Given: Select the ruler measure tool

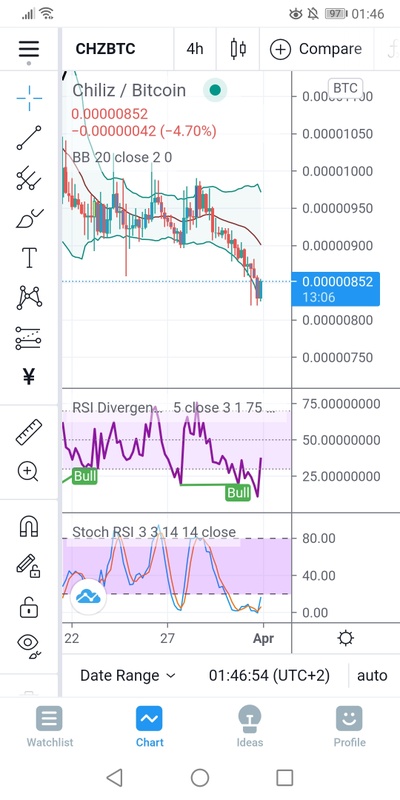Looking at the screenshot, I should (29, 432).
